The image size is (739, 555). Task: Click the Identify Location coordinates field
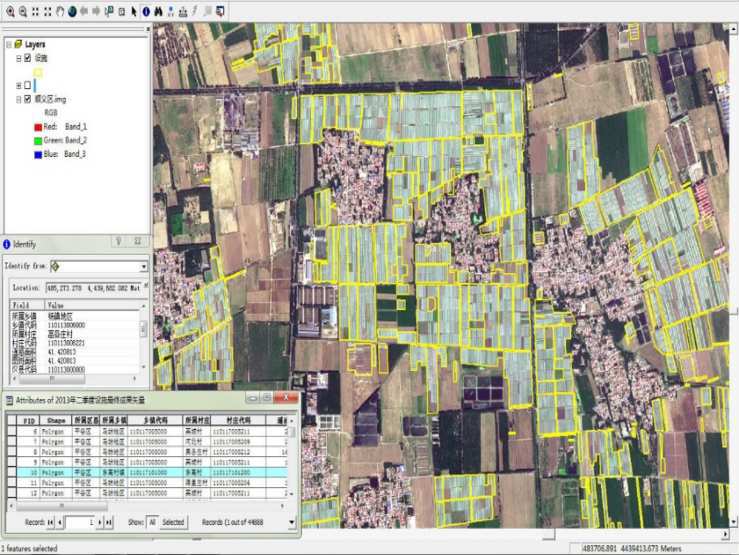[94, 287]
